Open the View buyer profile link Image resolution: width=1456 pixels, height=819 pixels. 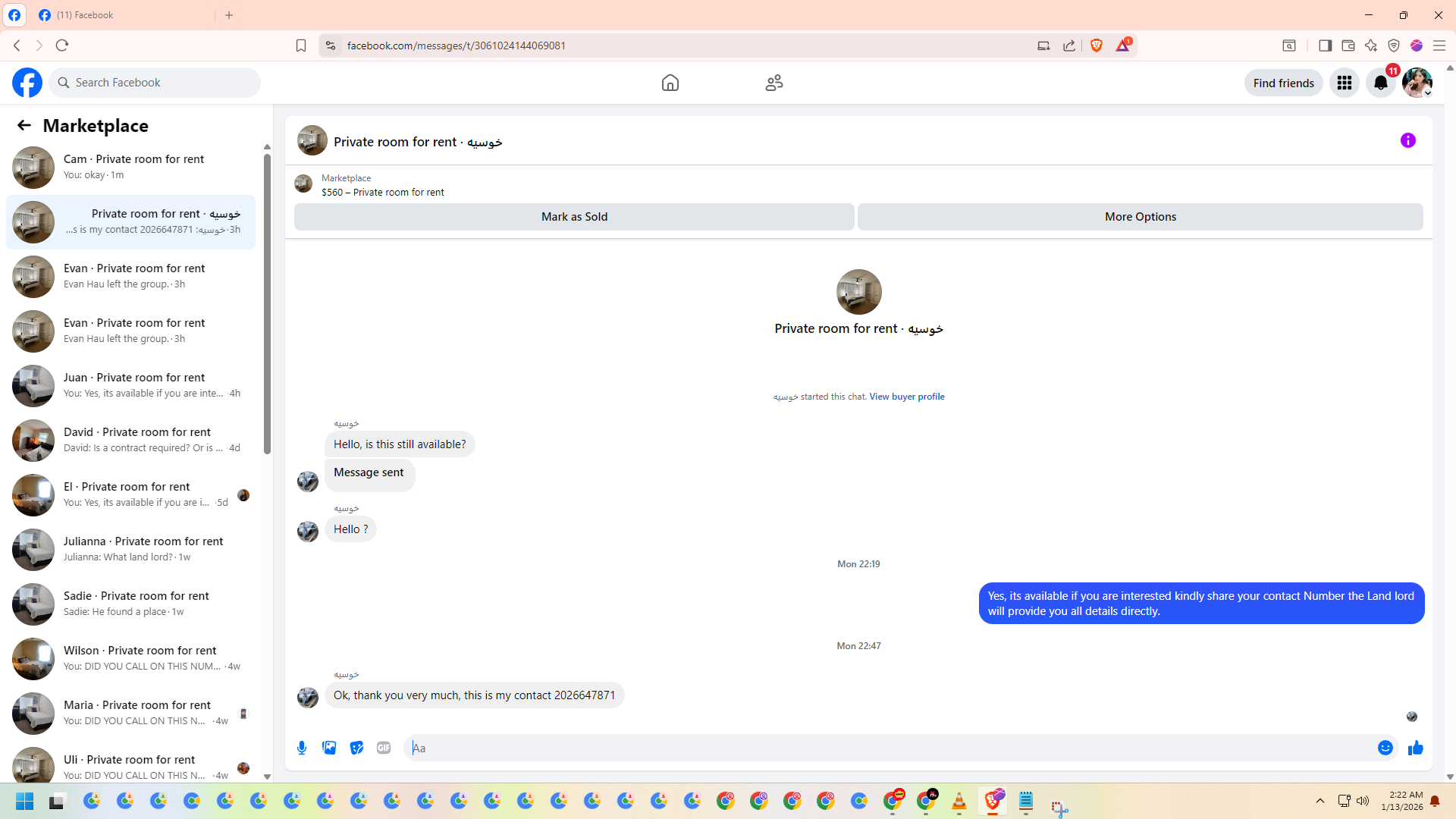[906, 397]
